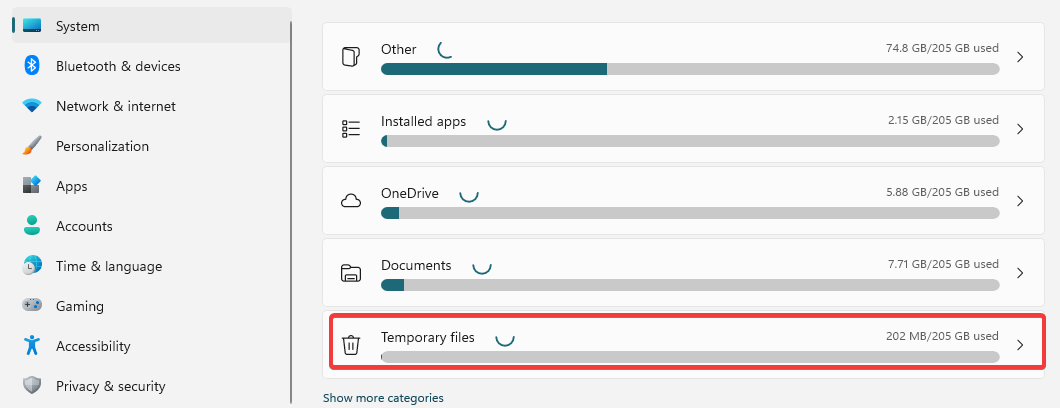Click the Apps icon in the sidebar
The height and width of the screenshot is (408, 1060).
click(x=32, y=186)
